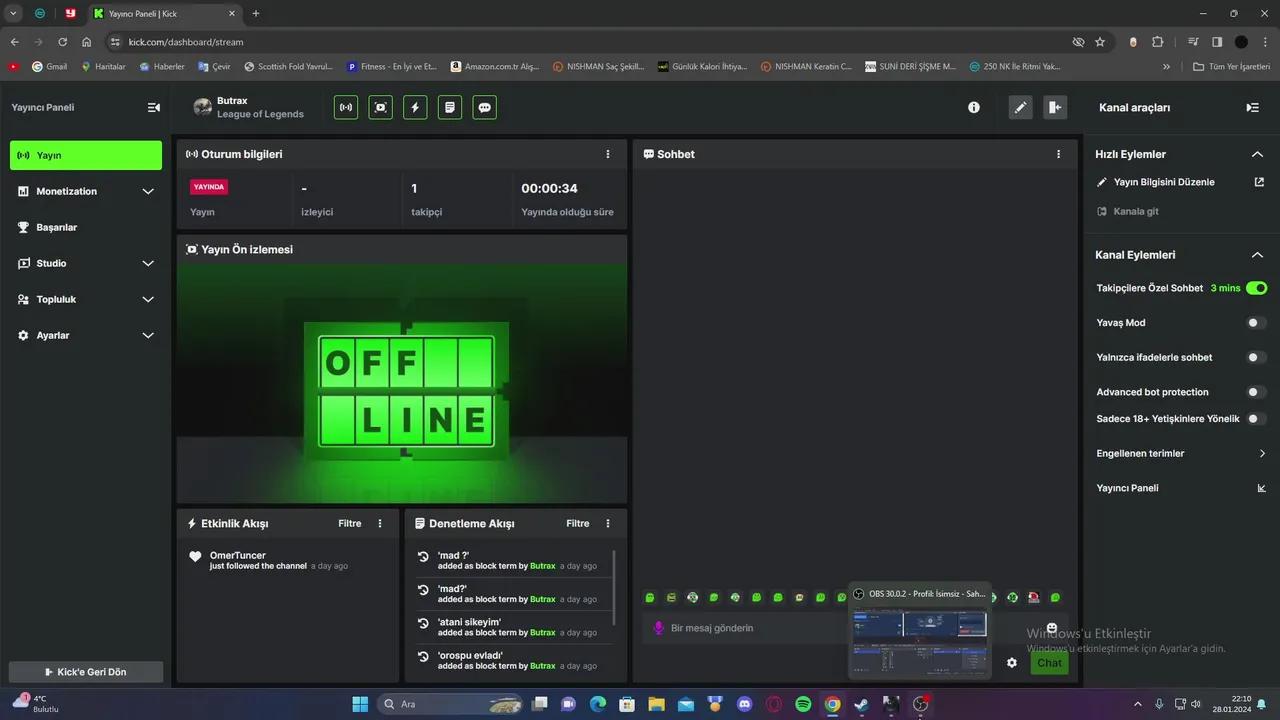The image size is (1280, 720).
Task: Click the green Chat send button
Action: coord(1050,663)
